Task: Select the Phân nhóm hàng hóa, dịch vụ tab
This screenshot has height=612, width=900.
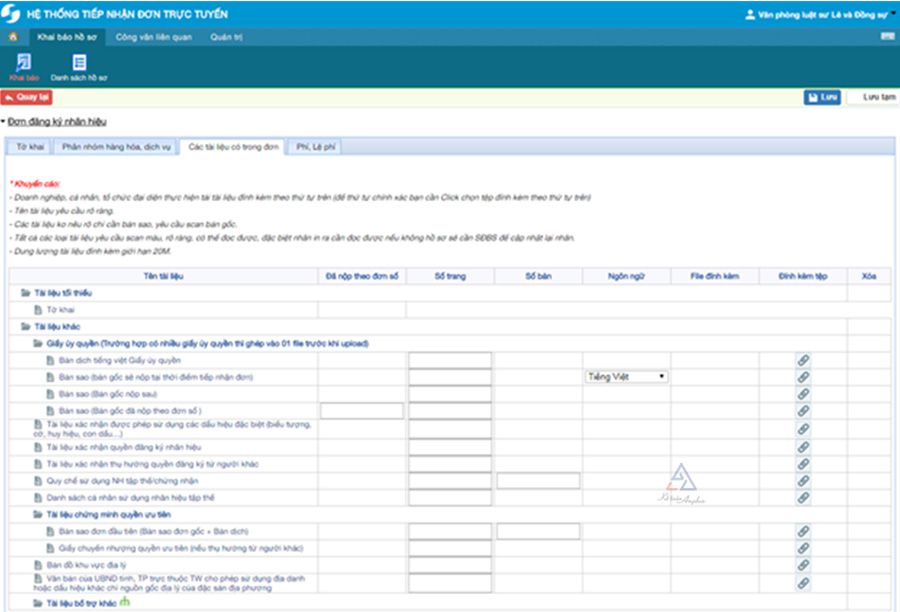Action: pos(116,147)
